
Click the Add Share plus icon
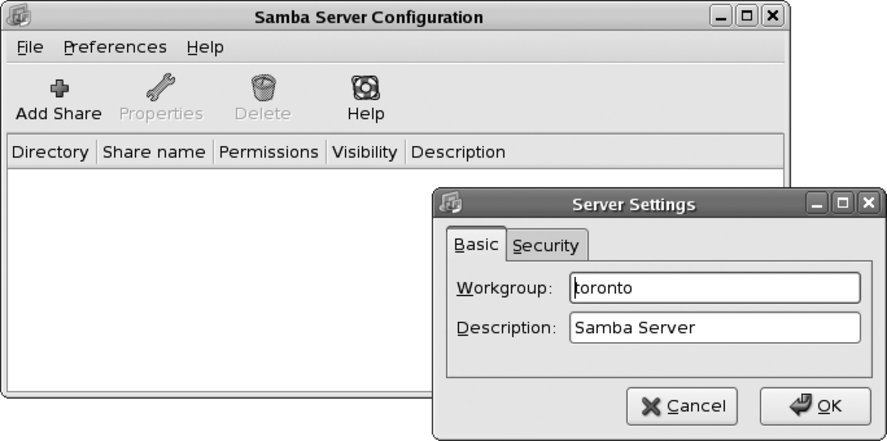click(x=58, y=88)
